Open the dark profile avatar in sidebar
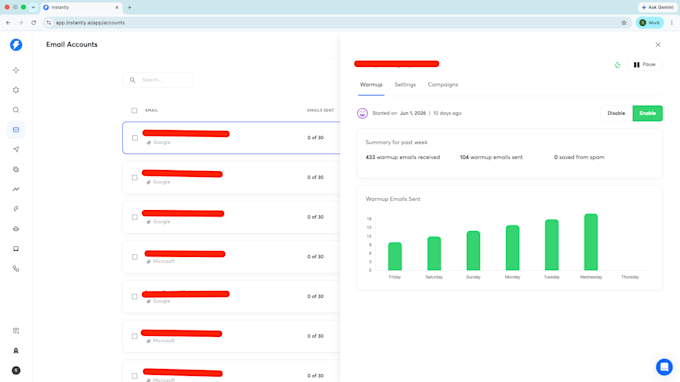 click(x=16, y=370)
